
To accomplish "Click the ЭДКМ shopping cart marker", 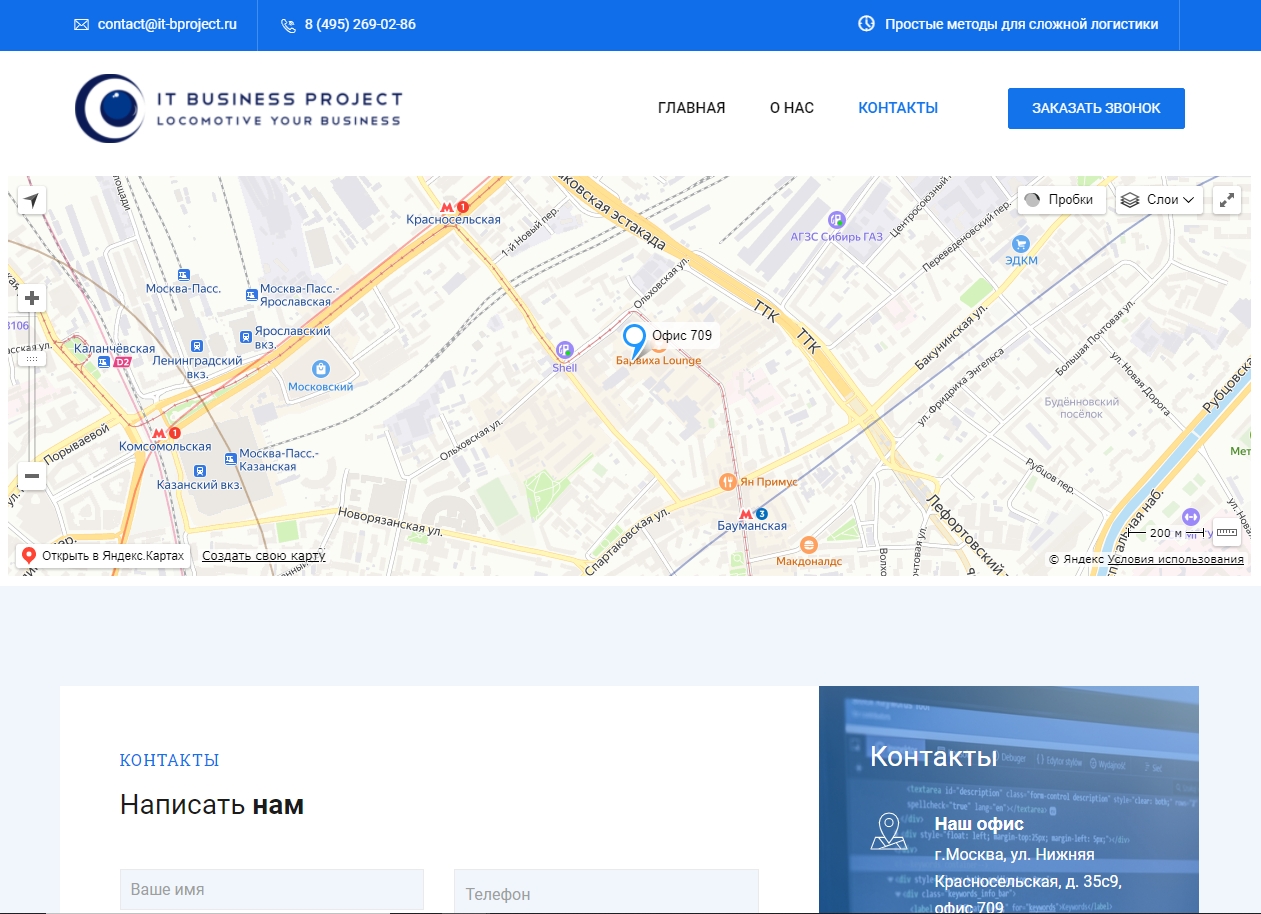I will [1021, 243].
